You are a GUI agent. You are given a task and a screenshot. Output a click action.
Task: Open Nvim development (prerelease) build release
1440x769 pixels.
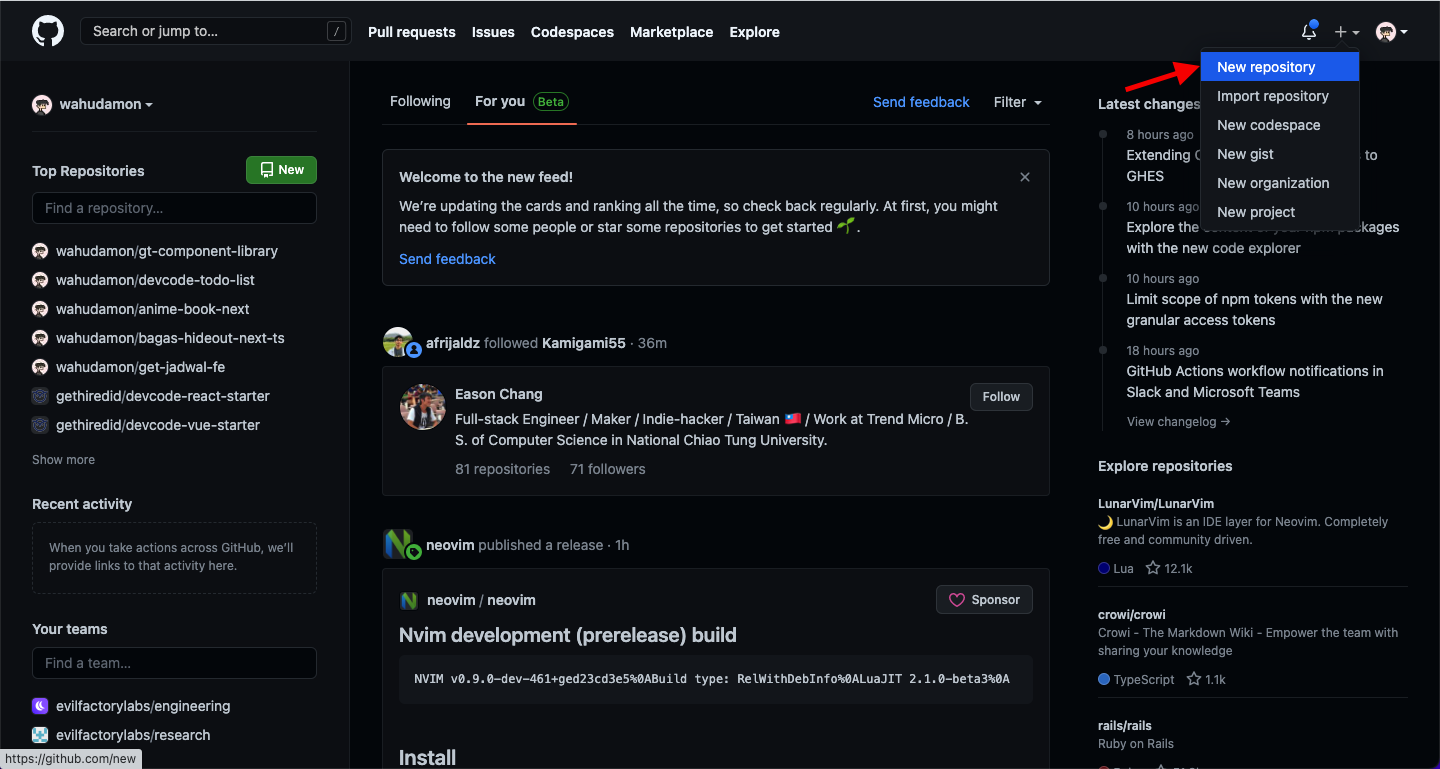(567, 635)
